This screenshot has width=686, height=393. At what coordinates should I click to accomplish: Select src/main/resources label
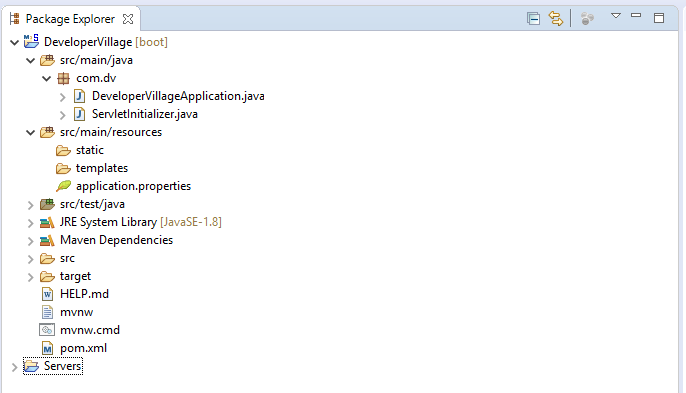click(111, 132)
